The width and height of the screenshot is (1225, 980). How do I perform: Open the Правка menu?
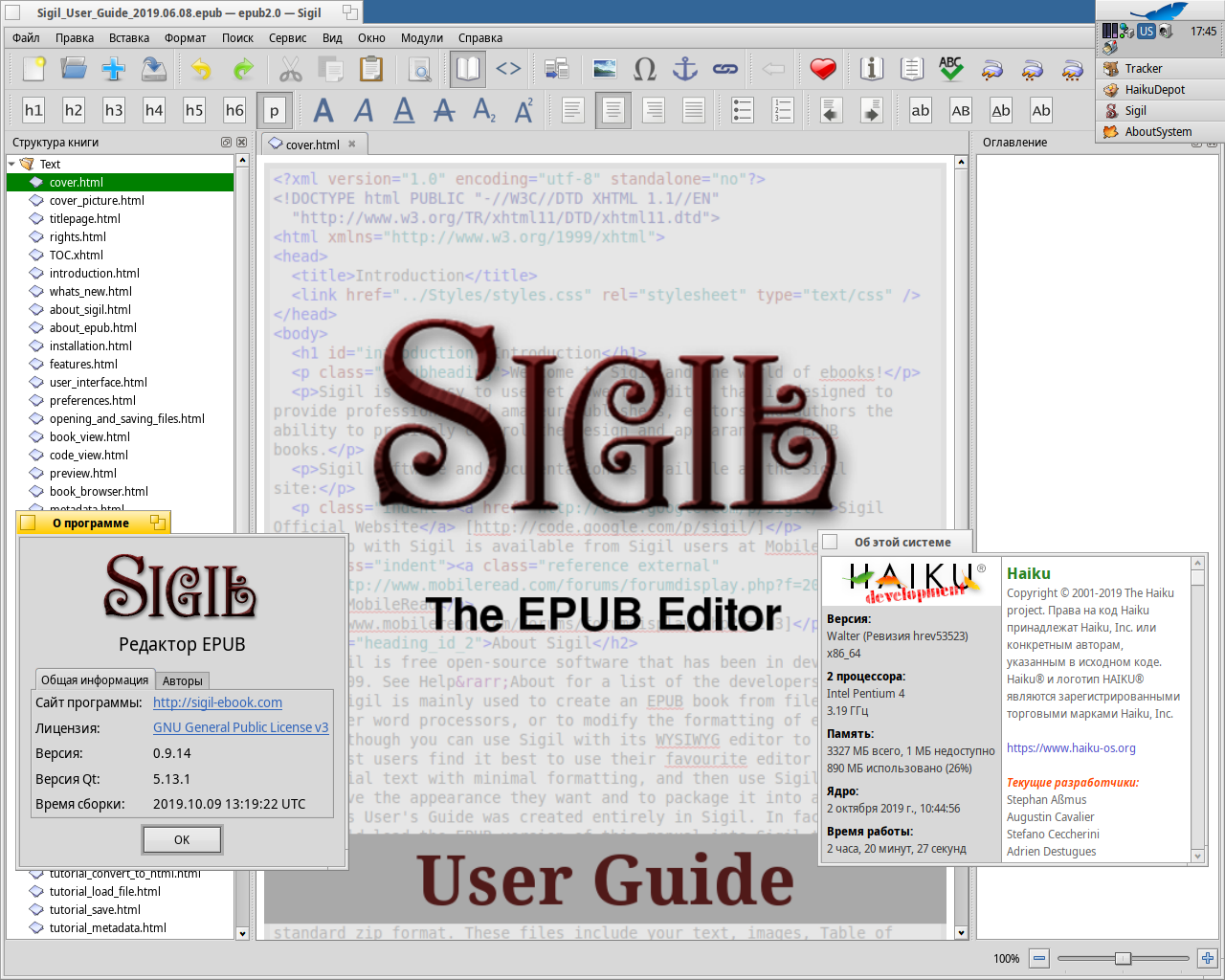click(75, 38)
